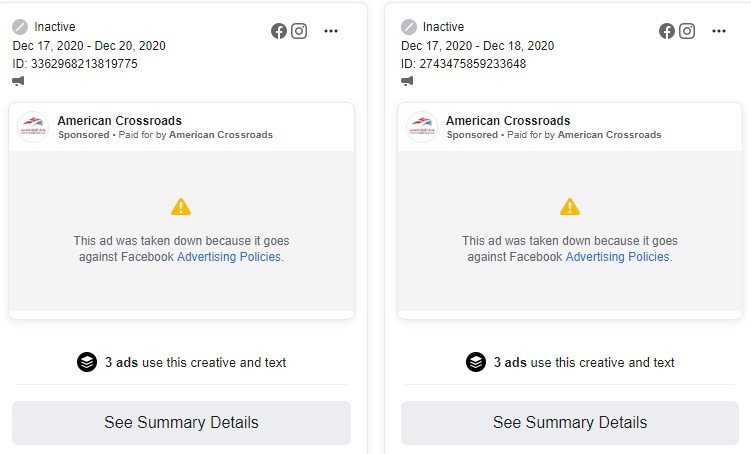Click Instagram platform icon in left ad card

point(298,31)
